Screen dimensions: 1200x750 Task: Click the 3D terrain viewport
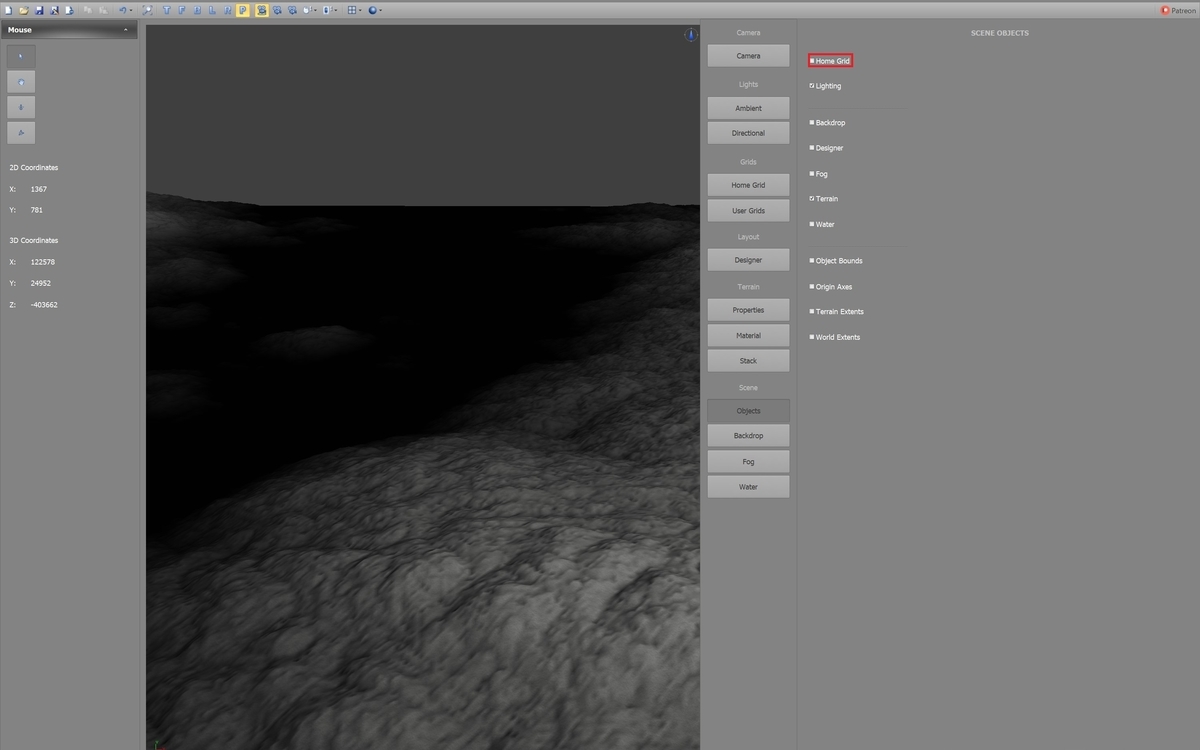click(x=423, y=387)
